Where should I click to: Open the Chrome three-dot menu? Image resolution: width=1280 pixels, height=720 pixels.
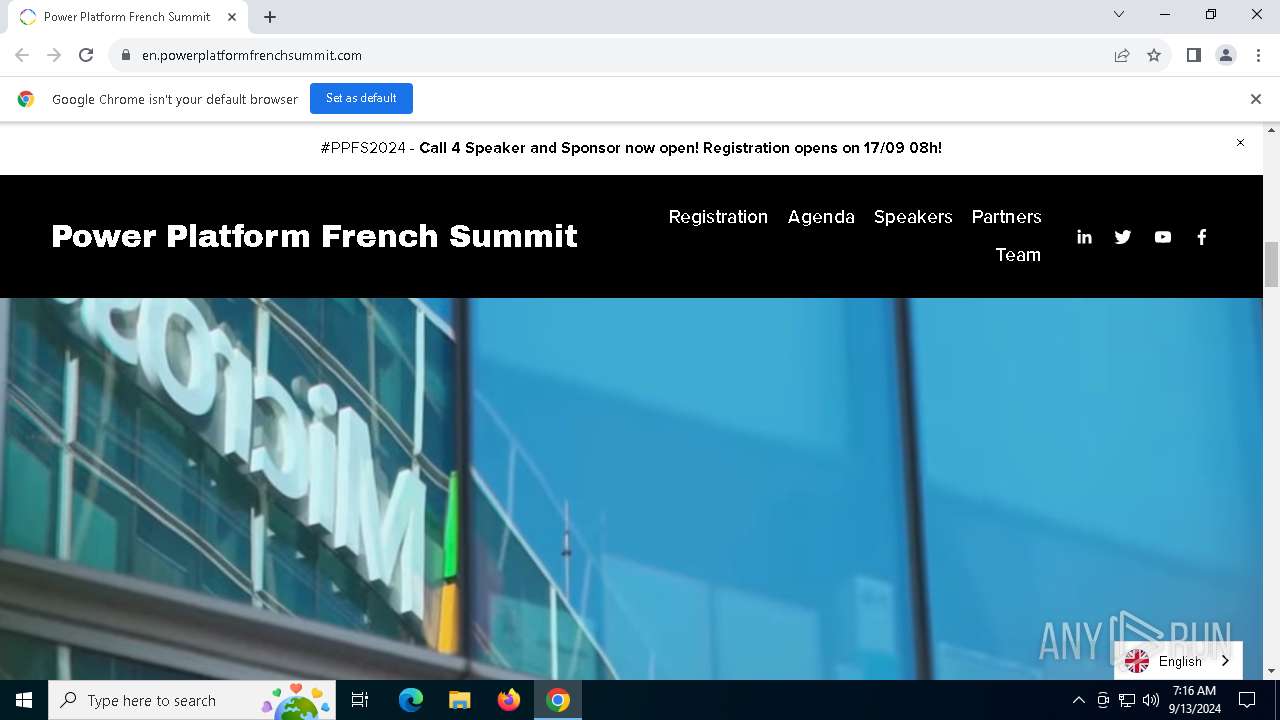click(1258, 55)
